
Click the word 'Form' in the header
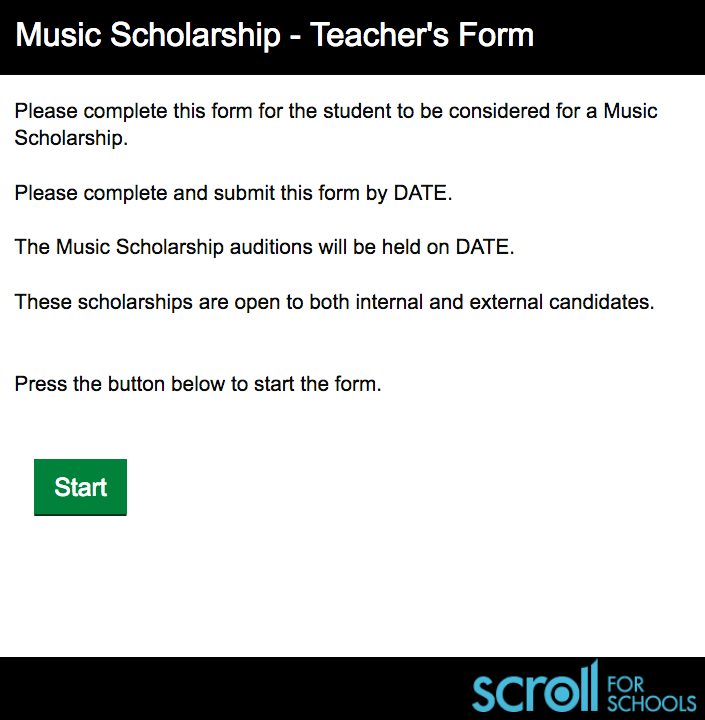496,34
